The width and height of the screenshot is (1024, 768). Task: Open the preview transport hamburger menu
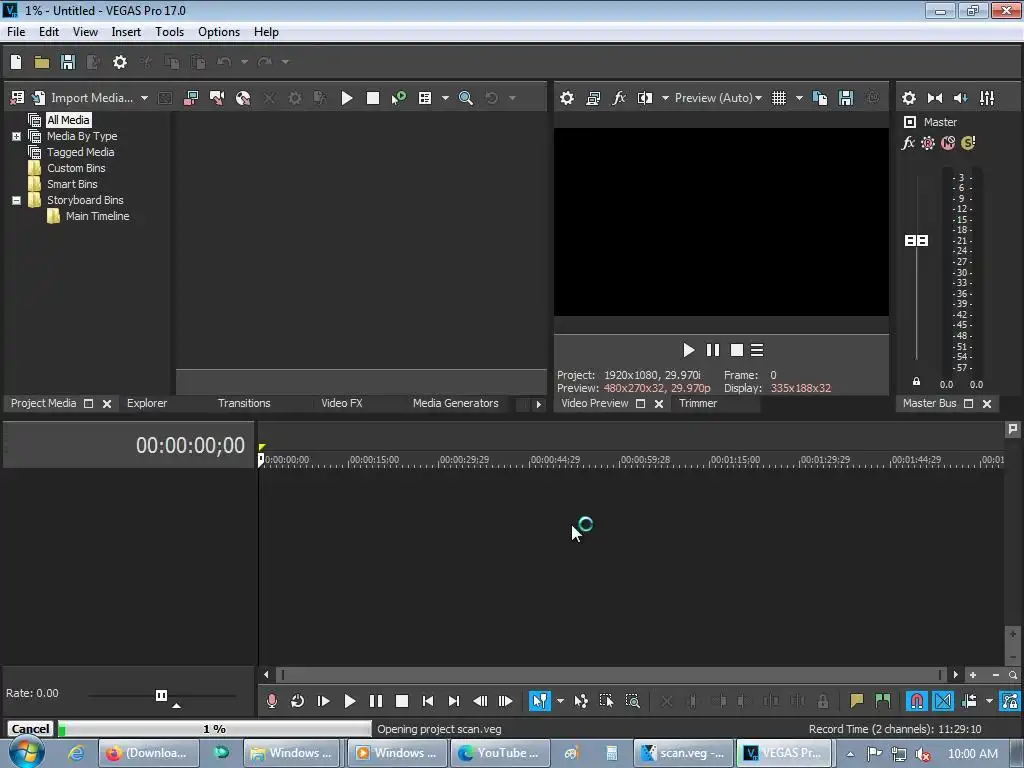point(757,351)
